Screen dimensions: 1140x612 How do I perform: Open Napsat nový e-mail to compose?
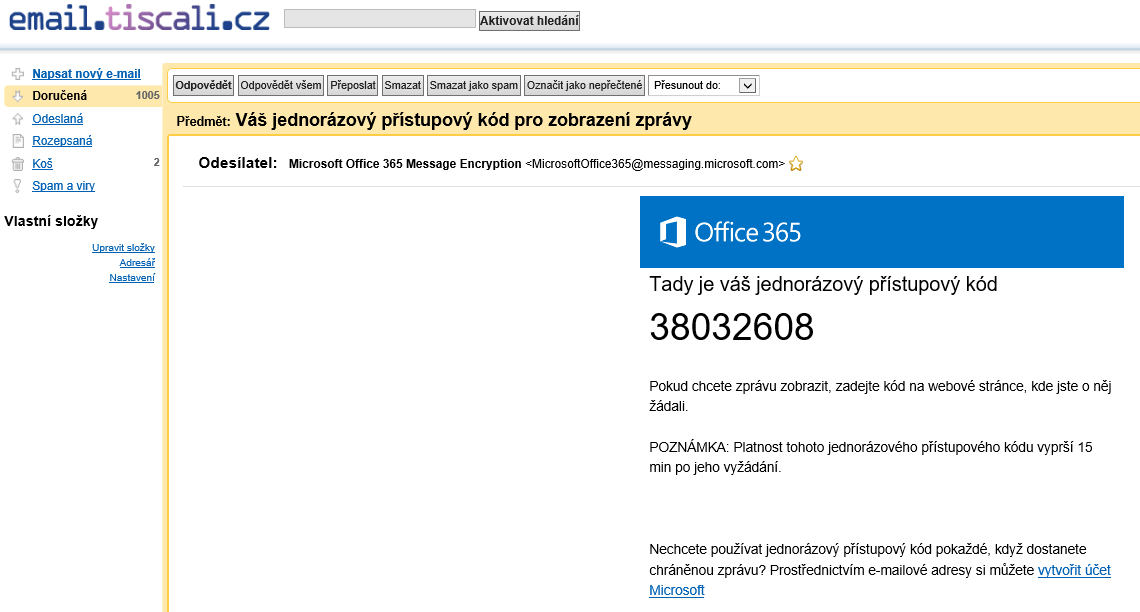pyautogui.click(x=87, y=74)
